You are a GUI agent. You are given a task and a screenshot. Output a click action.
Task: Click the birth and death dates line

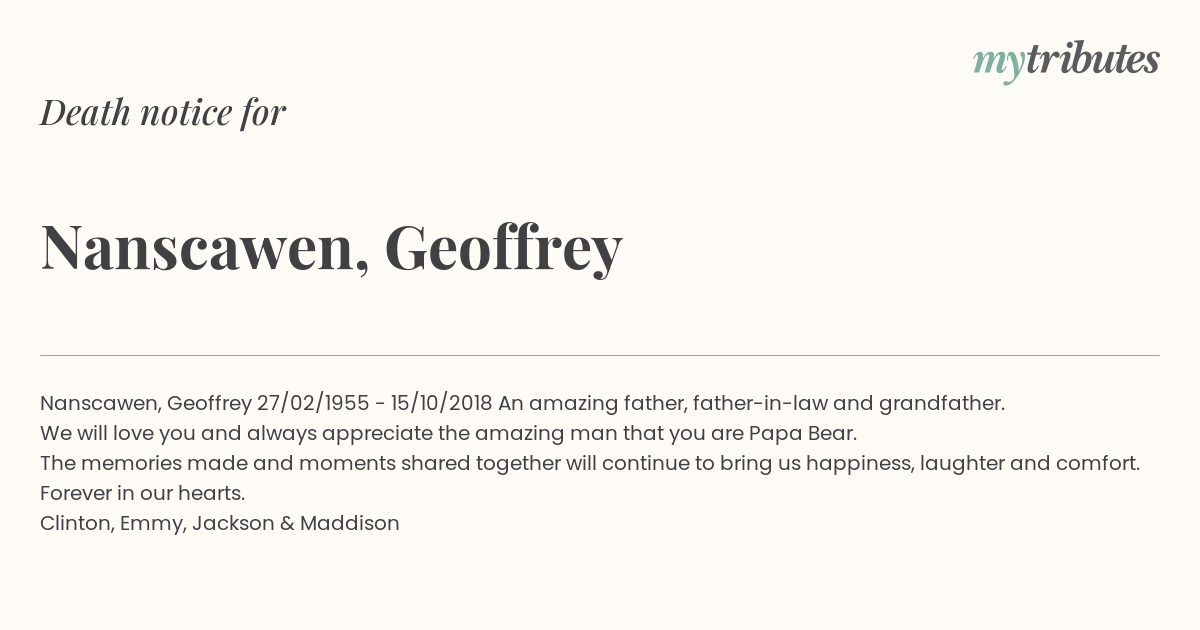[522, 403]
